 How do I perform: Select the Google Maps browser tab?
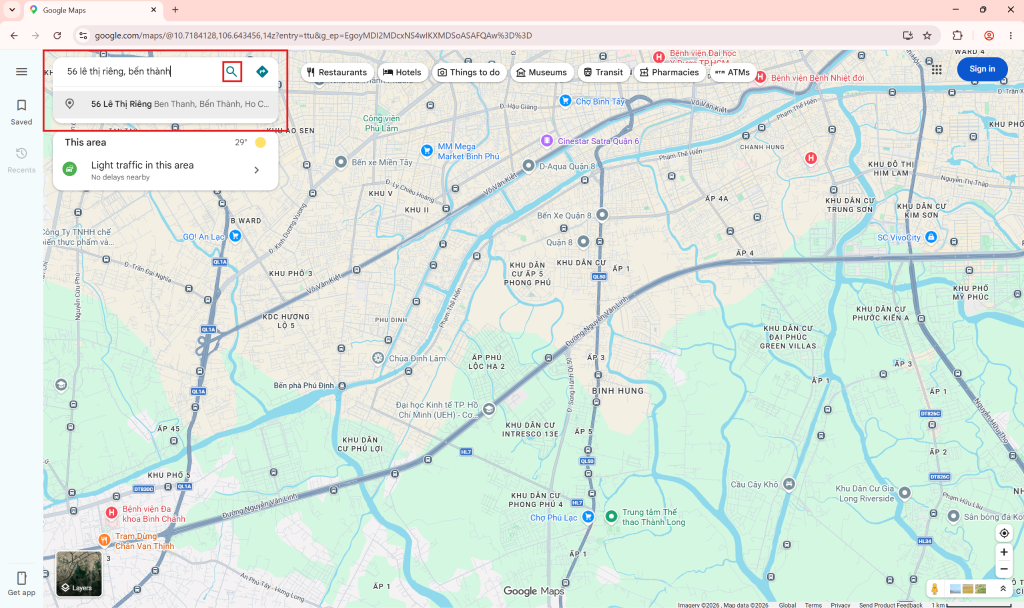(94, 10)
